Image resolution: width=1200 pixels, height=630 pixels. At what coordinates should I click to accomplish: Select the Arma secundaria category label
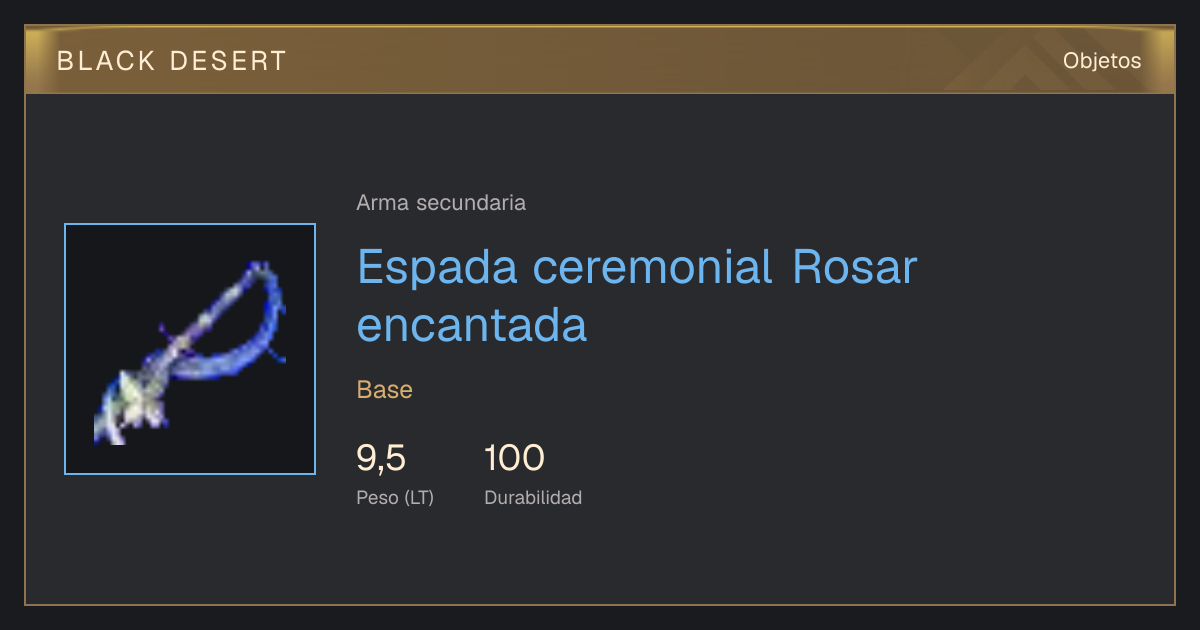(x=441, y=203)
